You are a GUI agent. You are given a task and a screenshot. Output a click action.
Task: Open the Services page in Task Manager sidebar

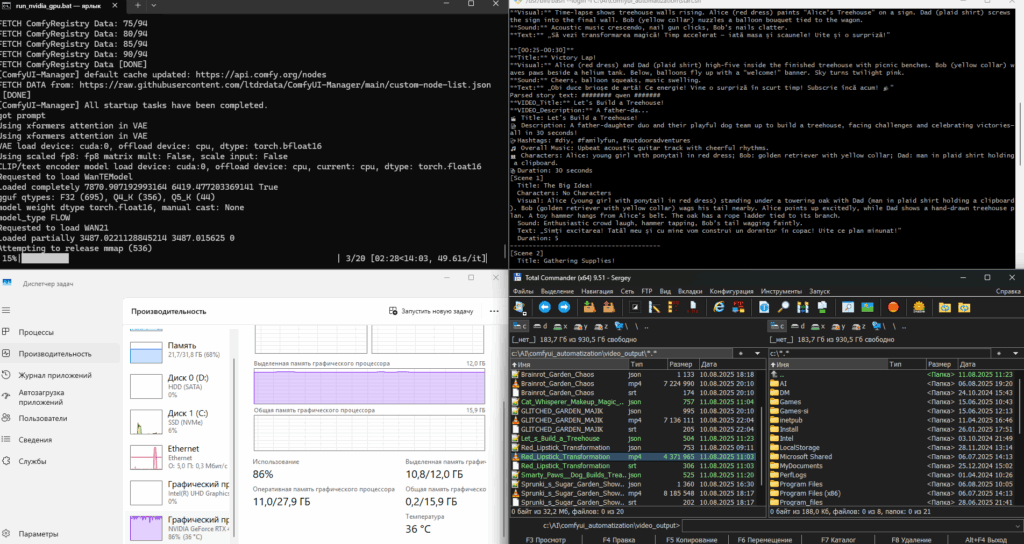[34, 461]
